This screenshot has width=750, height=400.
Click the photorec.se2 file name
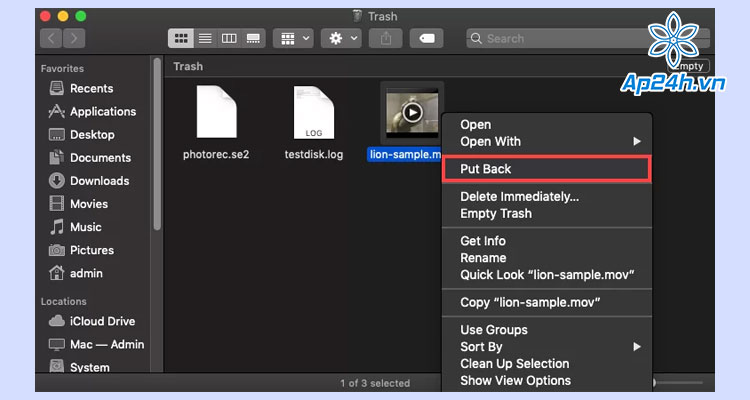(x=216, y=155)
